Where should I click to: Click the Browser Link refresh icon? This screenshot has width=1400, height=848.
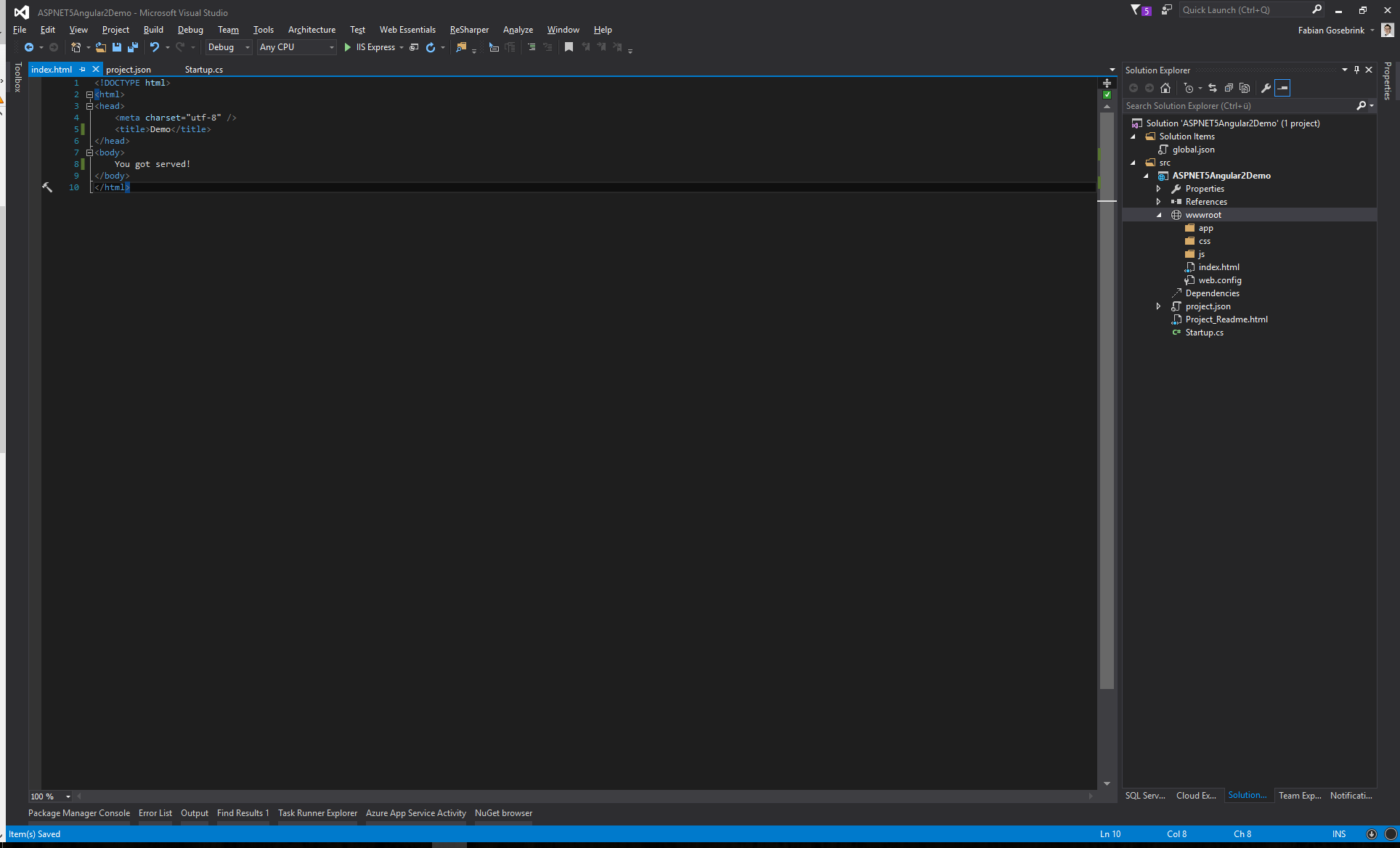coord(431,47)
